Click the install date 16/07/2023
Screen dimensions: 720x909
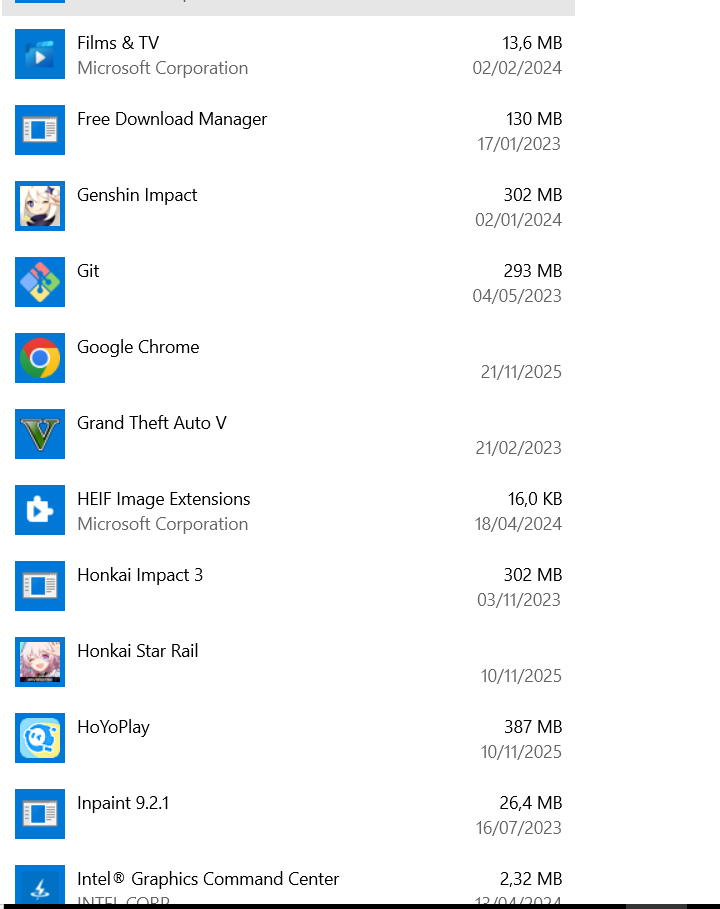(x=519, y=828)
